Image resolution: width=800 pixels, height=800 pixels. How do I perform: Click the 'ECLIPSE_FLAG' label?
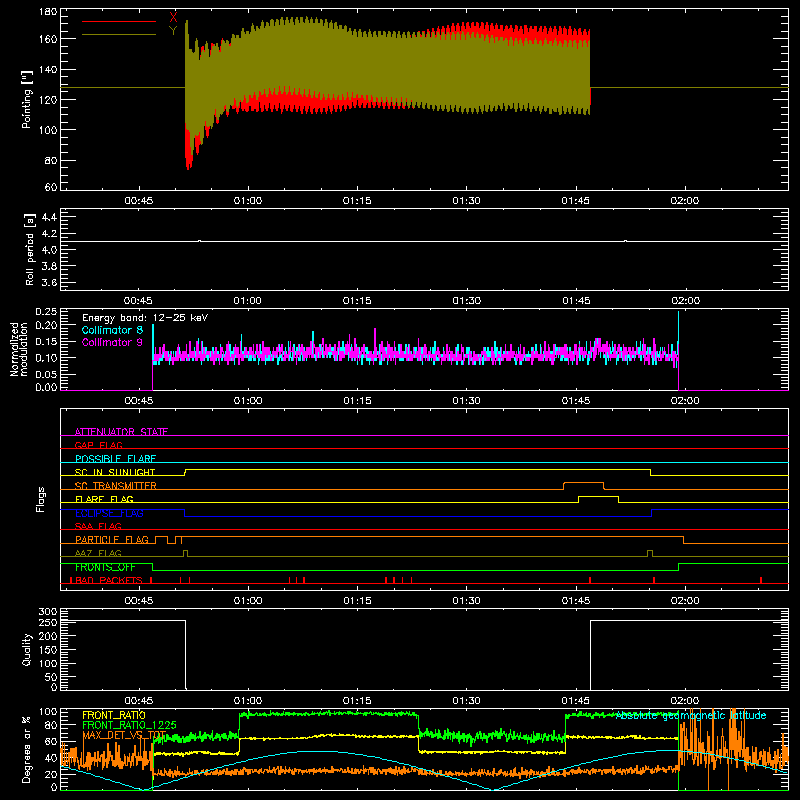coord(109,513)
